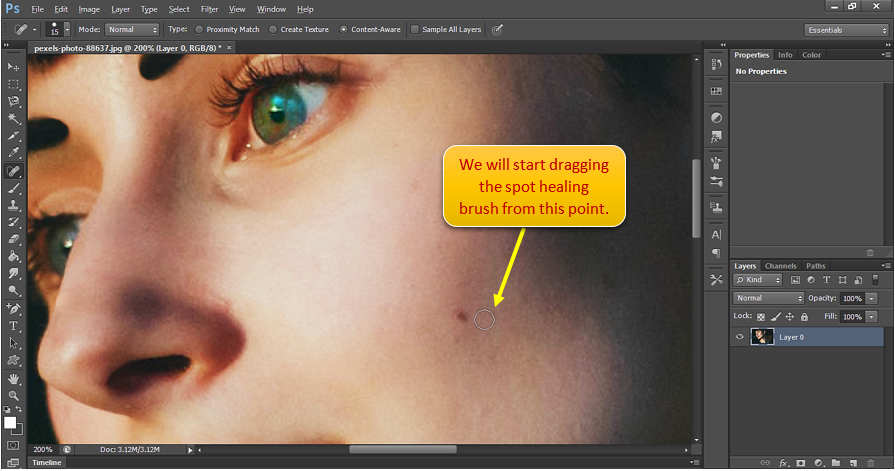Expand the status bar Doc info arrow

point(190,450)
